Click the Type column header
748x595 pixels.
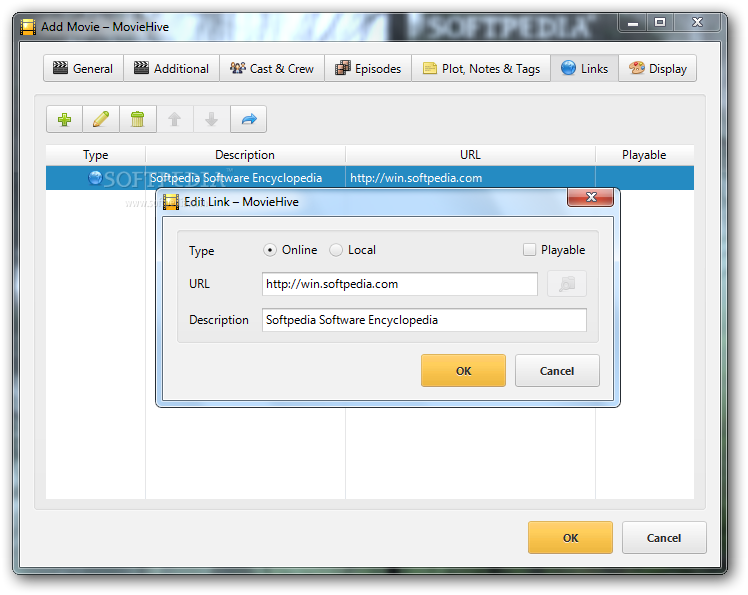(95, 155)
